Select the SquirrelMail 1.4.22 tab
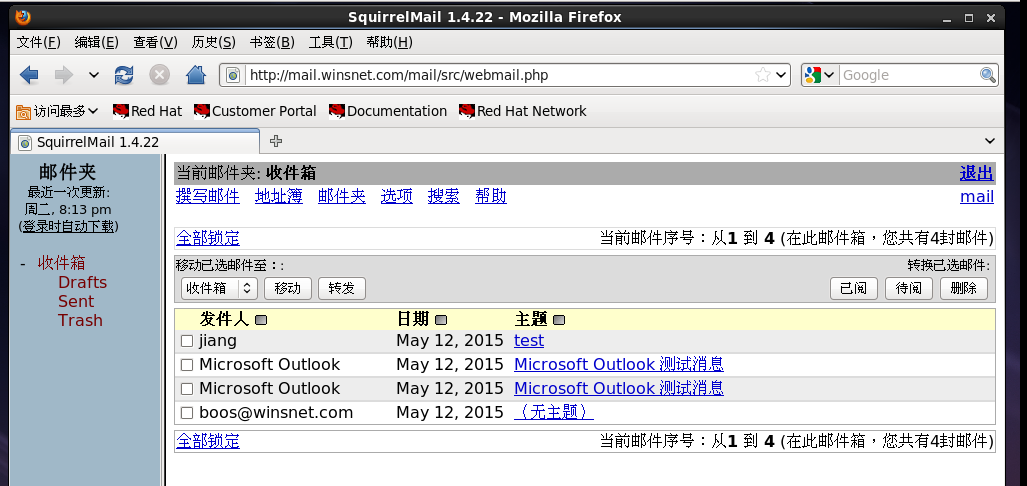1027x486 pixels. coord(135,141)
